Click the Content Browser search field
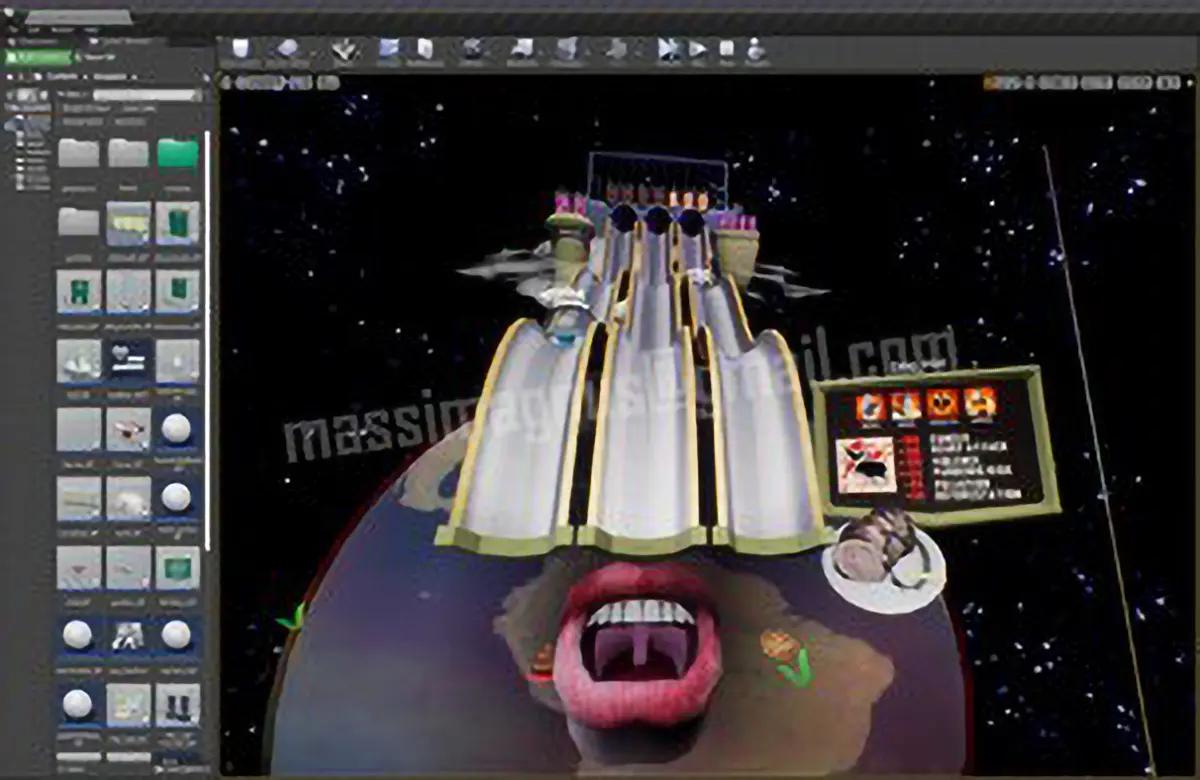Viewport: 1200px width, 780px height. [146, 96]
